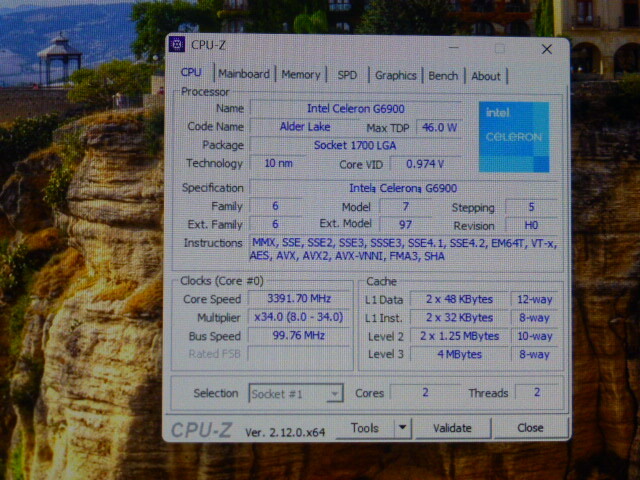Screen dimensions: 640x480
Task: Click the Multiplier value x34.0
Action: (299, 317)
